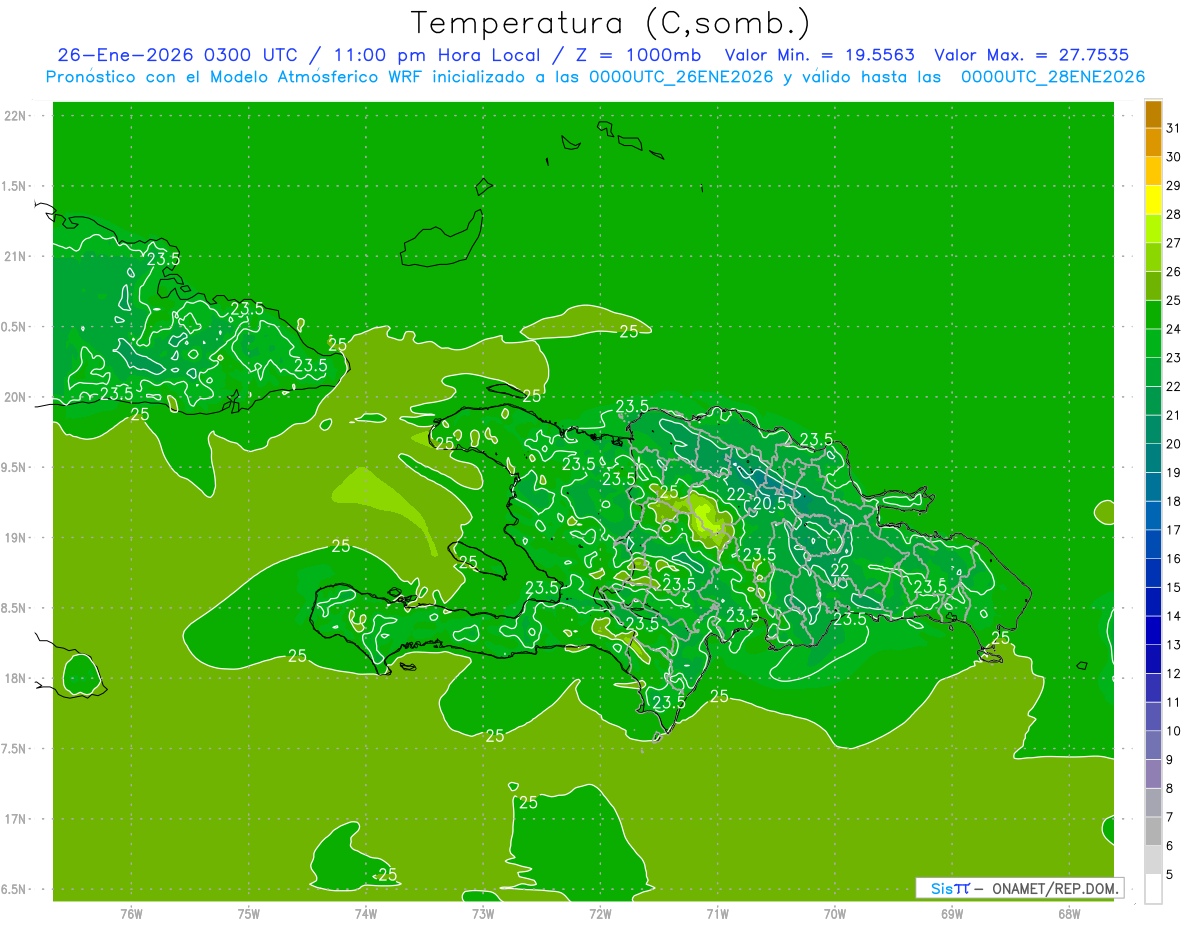Click the '28' colorbar label
The width and height of the screenshot is (1200, 927).
point(1173,214)
